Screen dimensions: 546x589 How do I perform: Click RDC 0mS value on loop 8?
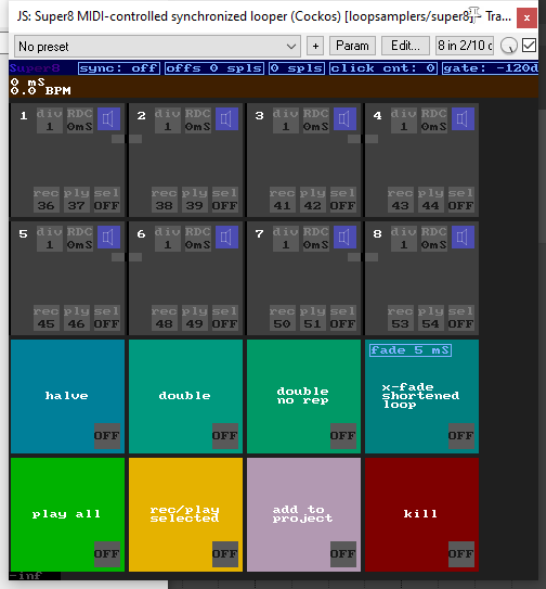434,238
